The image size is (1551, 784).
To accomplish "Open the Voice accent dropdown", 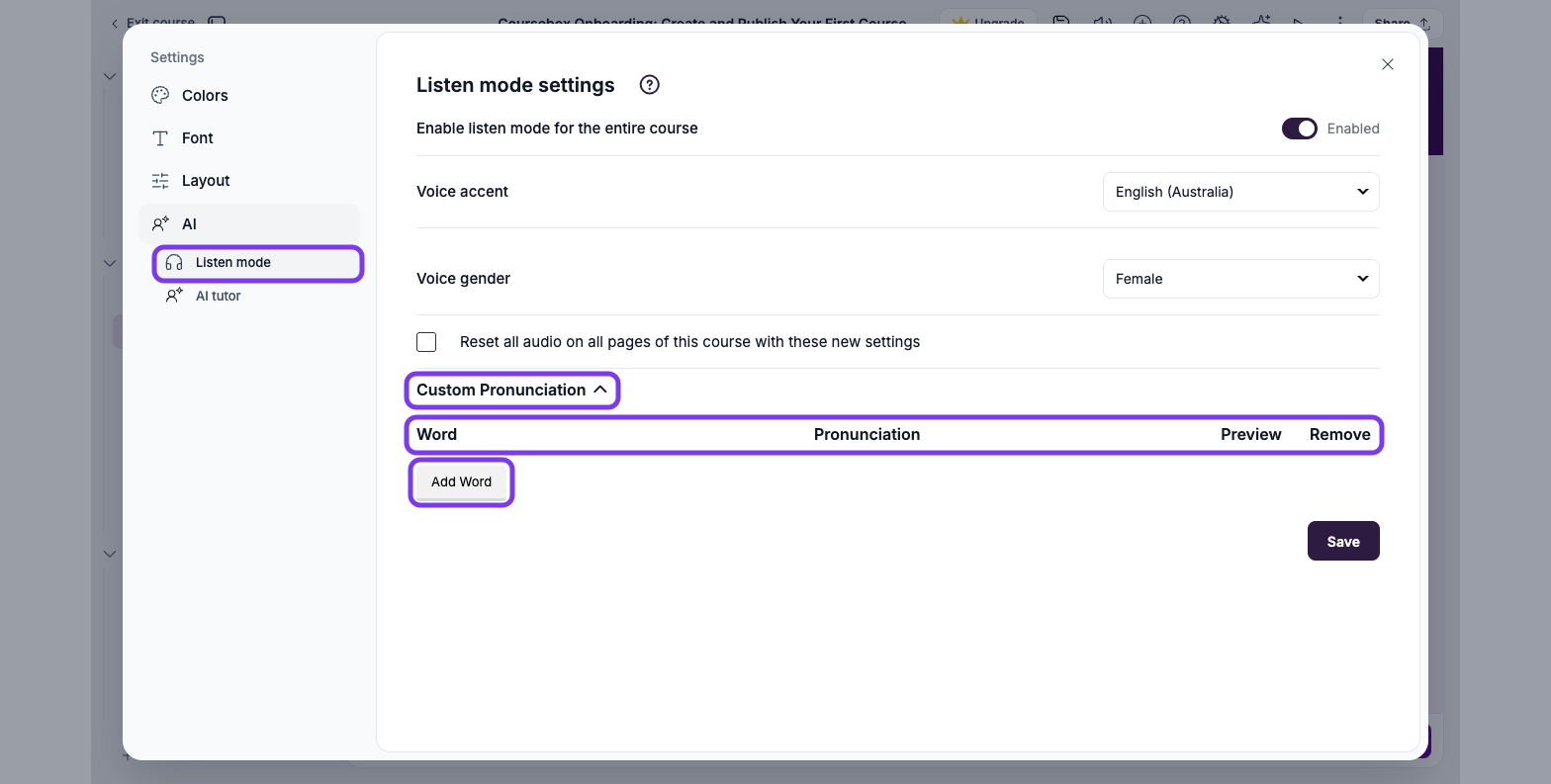I will 1241,192.
